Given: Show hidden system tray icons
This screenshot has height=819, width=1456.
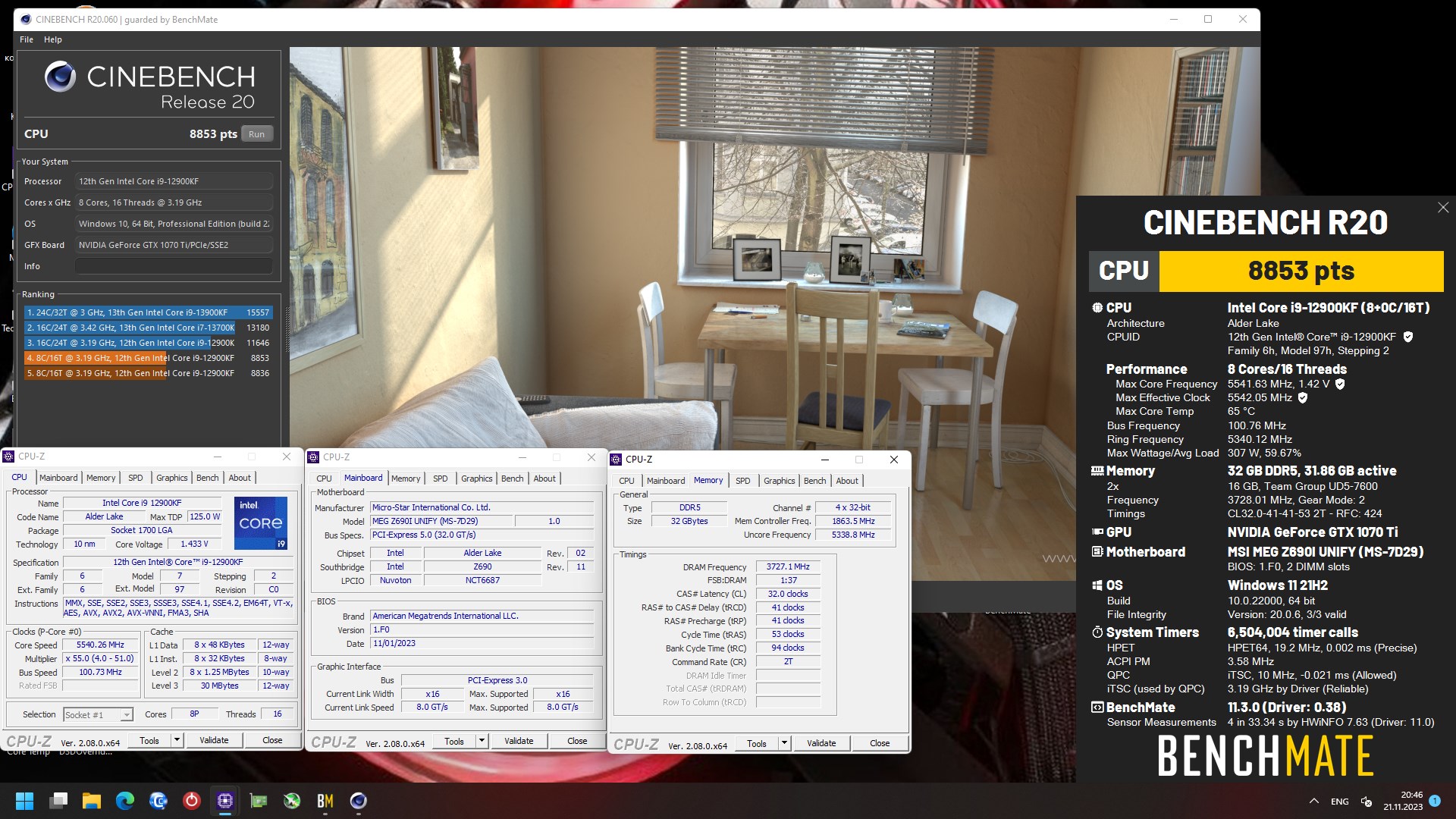Looking at the screenshot, I should coord(1313,801).
